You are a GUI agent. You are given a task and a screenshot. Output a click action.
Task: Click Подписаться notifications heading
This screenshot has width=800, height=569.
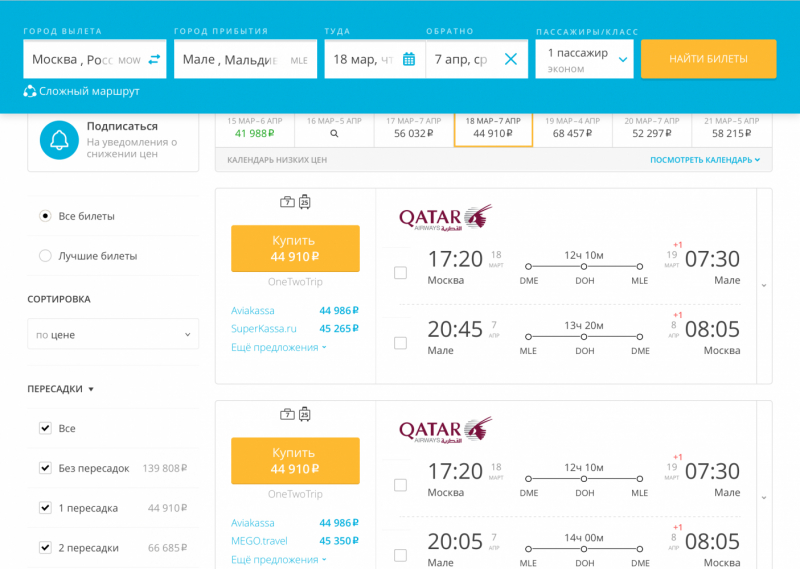click(122, 126)
